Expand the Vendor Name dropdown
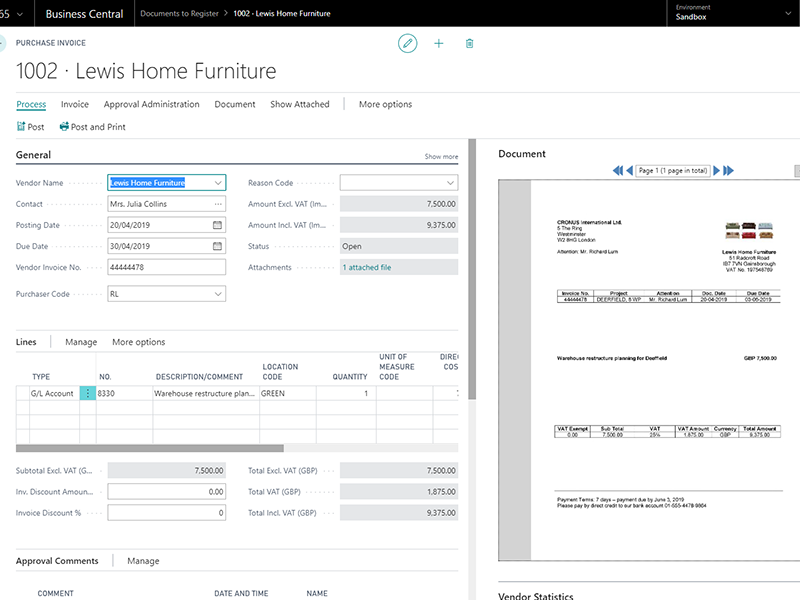The height and width of the screenshot is (600, 800). point(218,183)
